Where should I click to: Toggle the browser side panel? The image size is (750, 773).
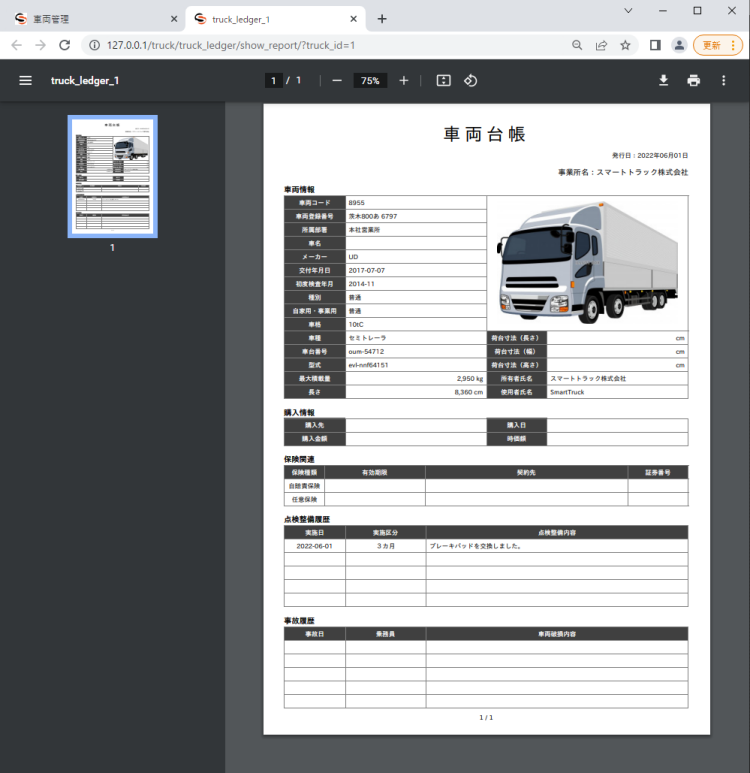[x=655, y=45]
